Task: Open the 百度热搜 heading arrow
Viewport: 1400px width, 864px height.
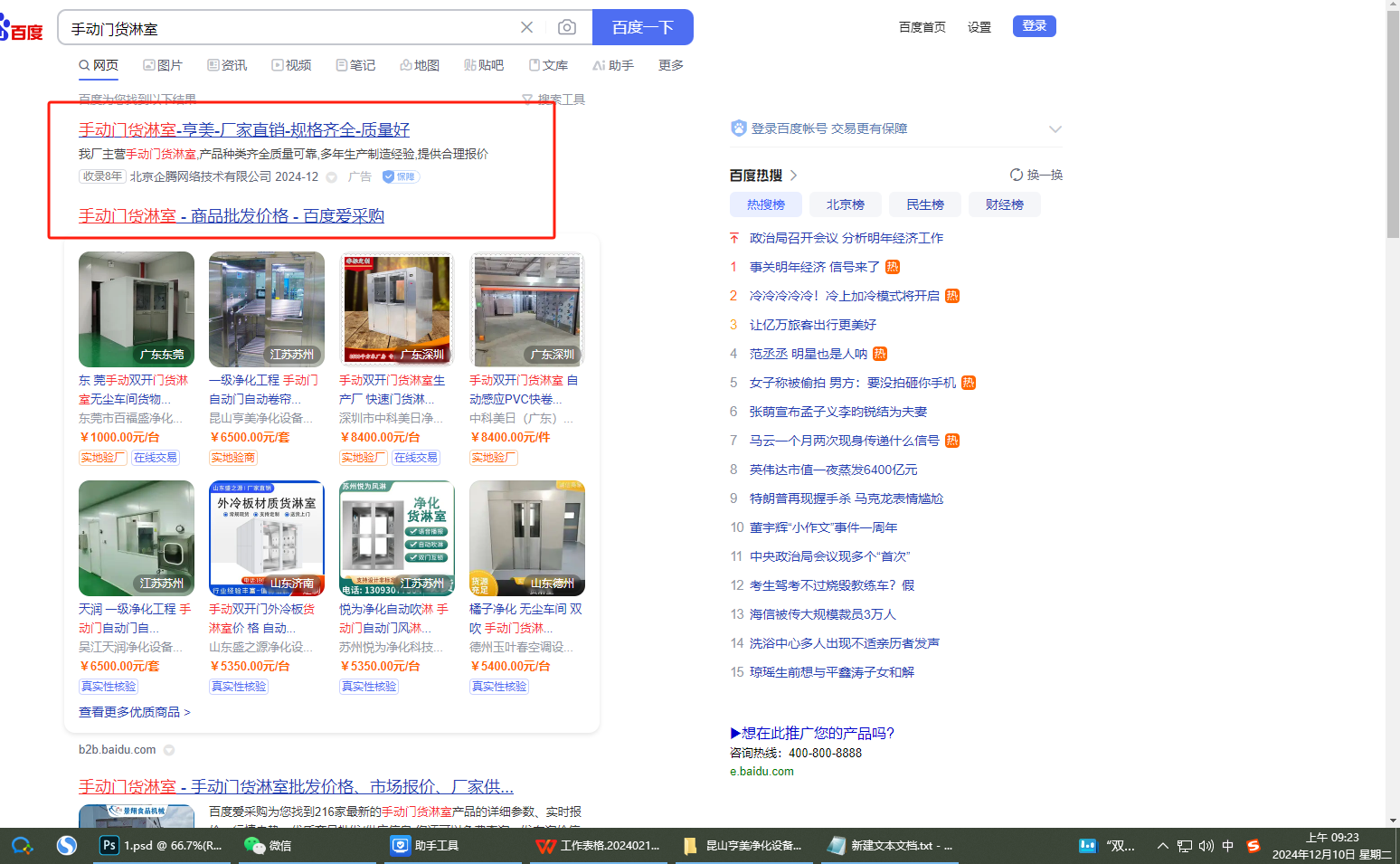Action: tap(794, 176)
